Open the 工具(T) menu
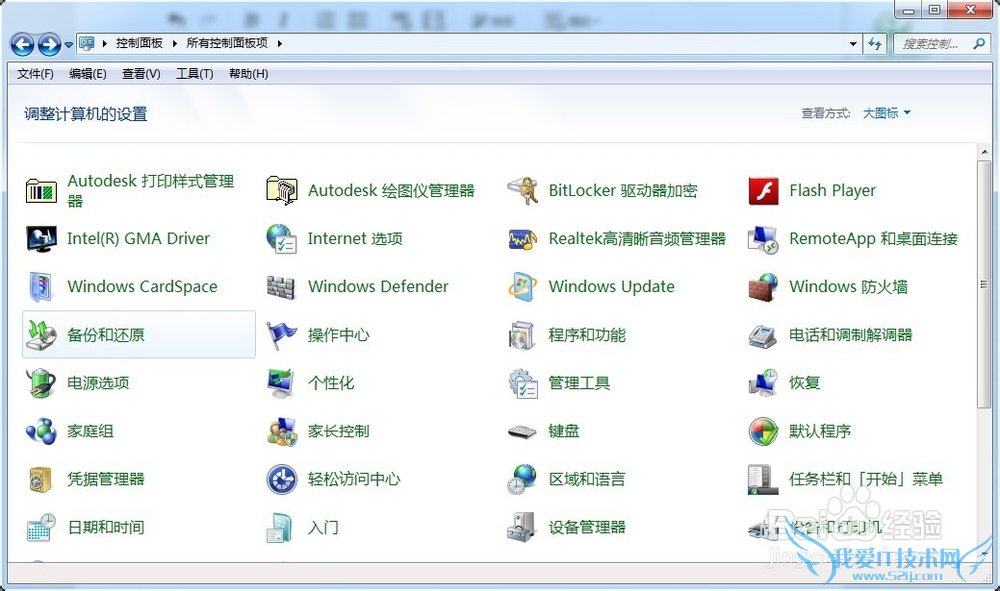Viewport: 1000px width, 591px height. (x=195, y=74)
